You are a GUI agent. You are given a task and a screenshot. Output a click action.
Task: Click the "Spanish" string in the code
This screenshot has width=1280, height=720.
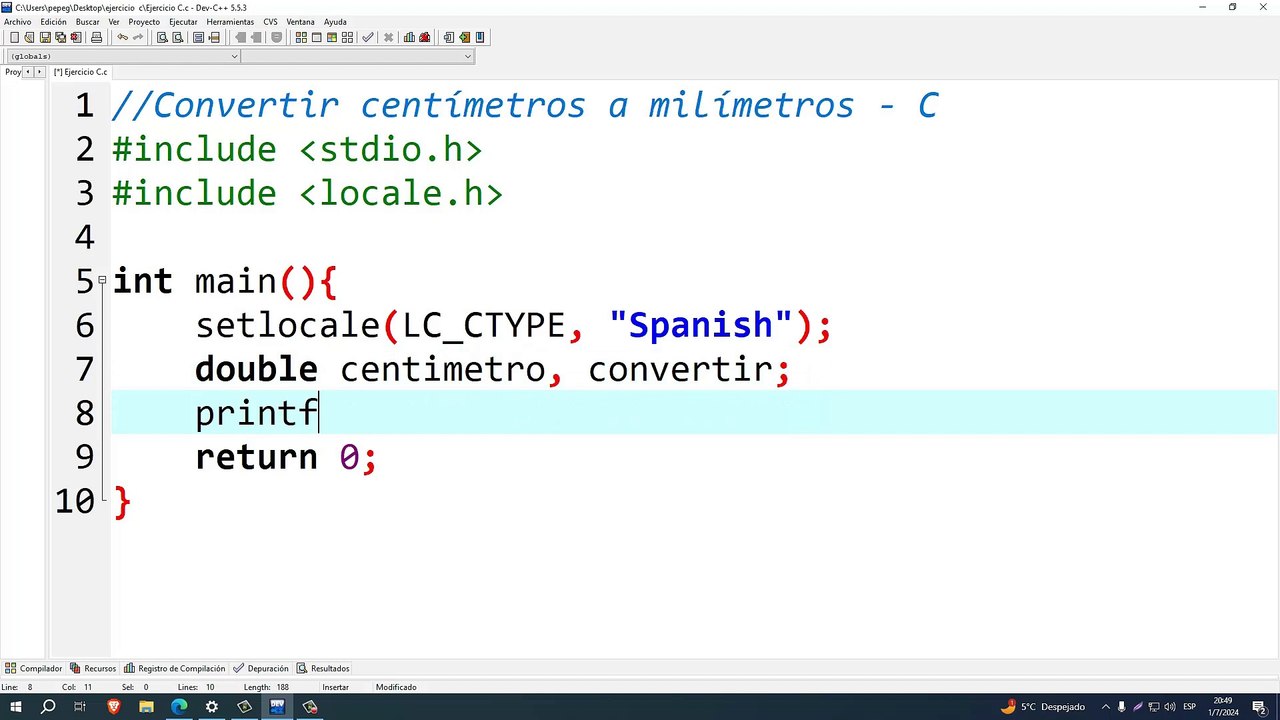[x=700, y=325]
